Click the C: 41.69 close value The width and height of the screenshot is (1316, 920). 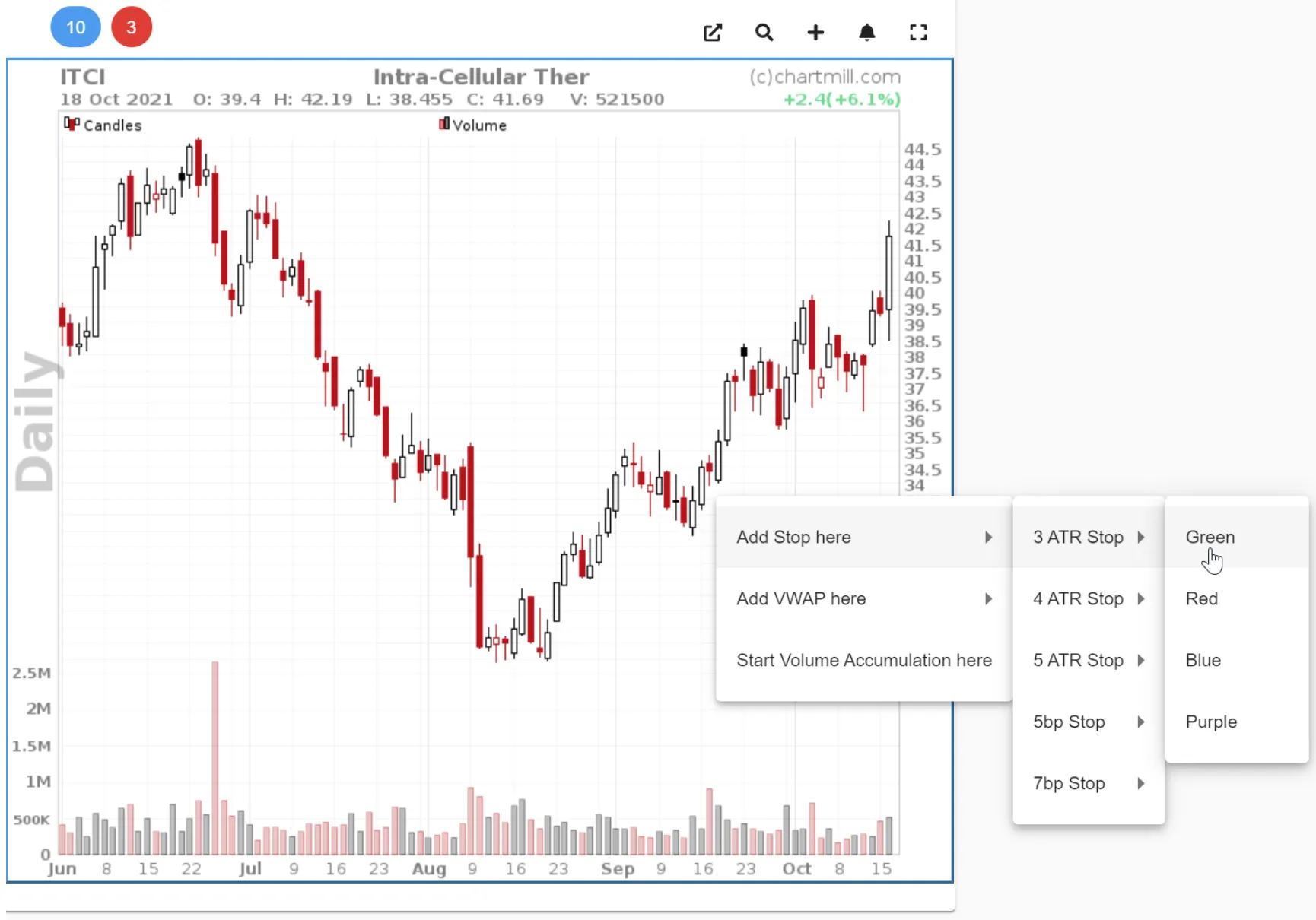tap(505, 100)
